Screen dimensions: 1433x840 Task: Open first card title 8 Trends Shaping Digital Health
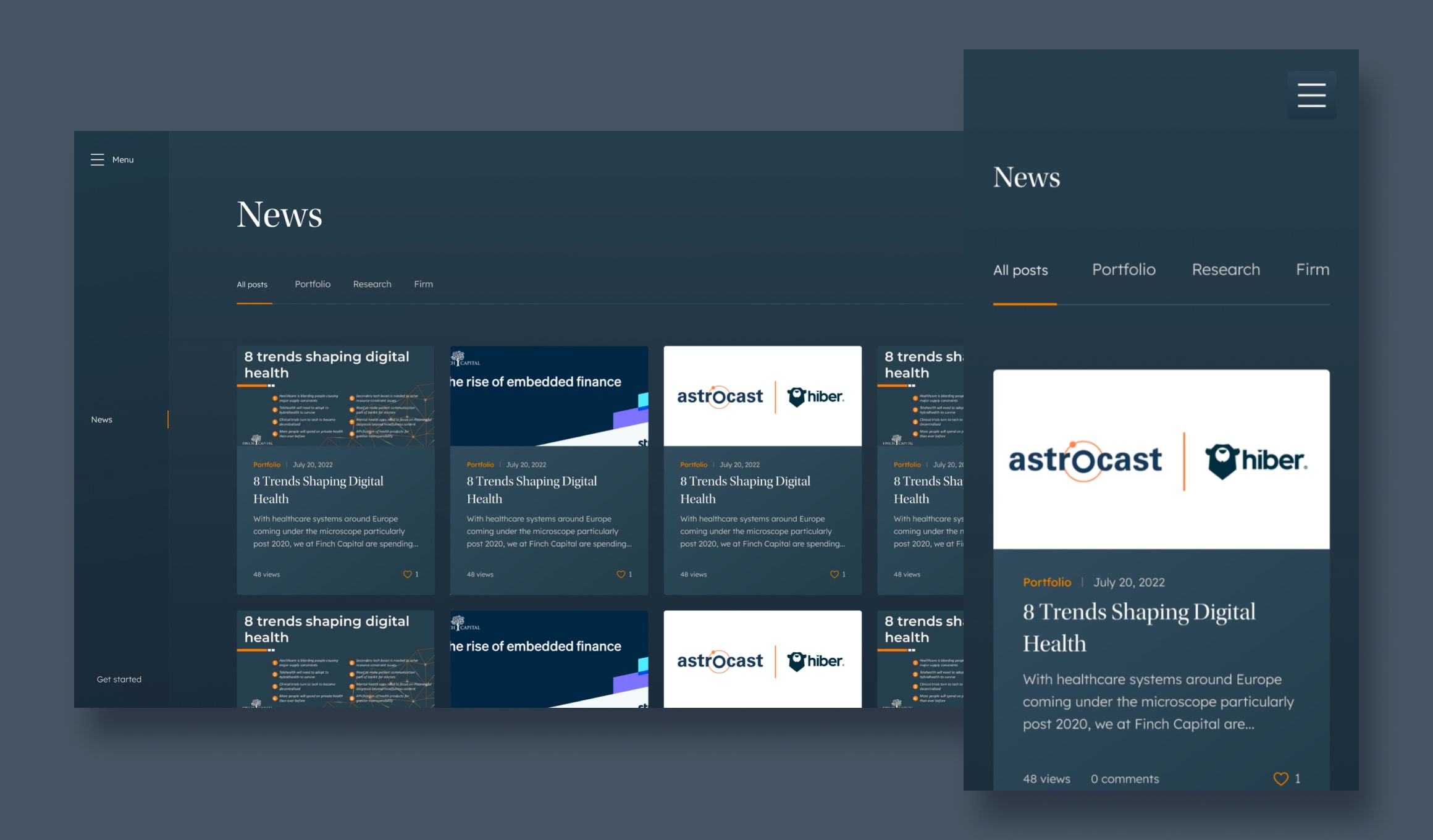pyautogui.click(x=318, y=490)
